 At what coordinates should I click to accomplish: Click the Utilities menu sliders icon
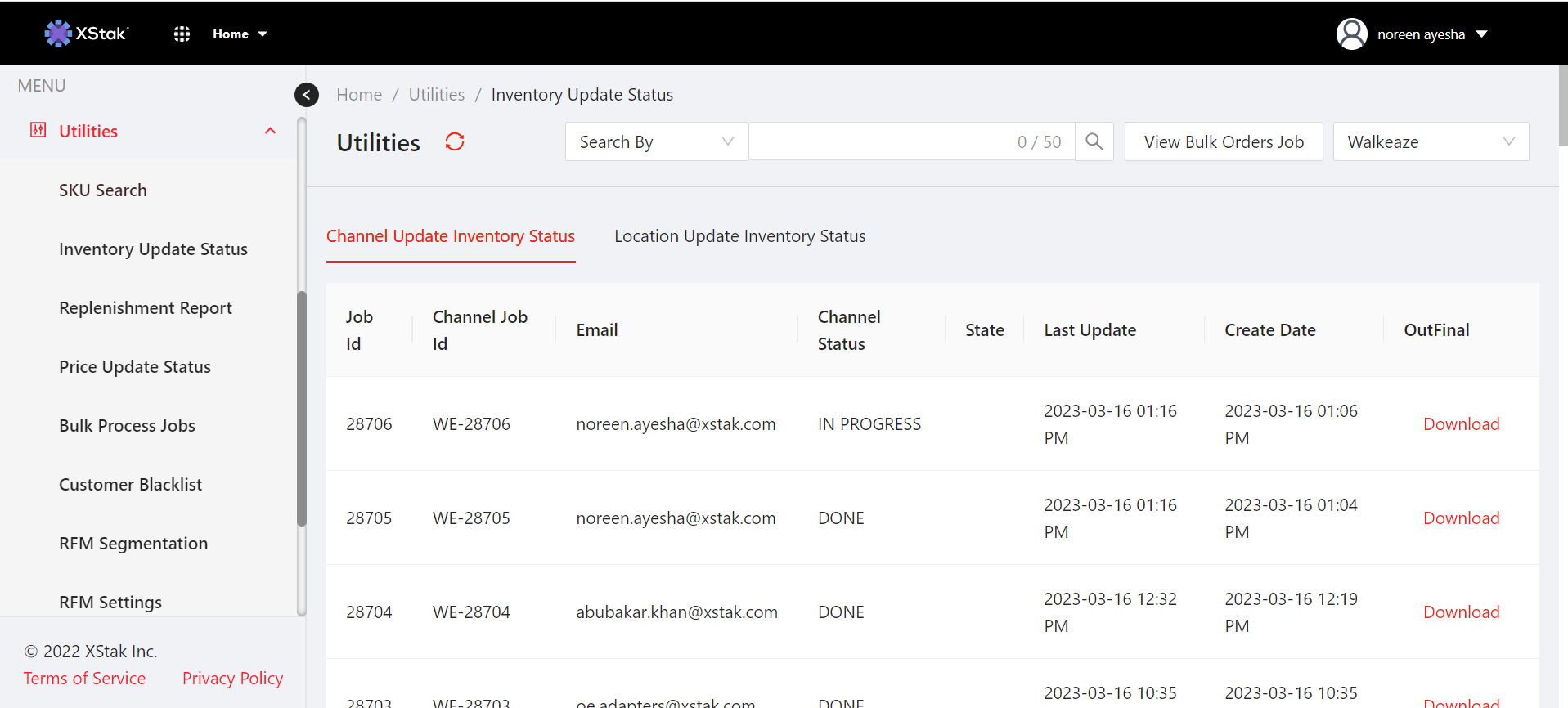click(38, 131)
